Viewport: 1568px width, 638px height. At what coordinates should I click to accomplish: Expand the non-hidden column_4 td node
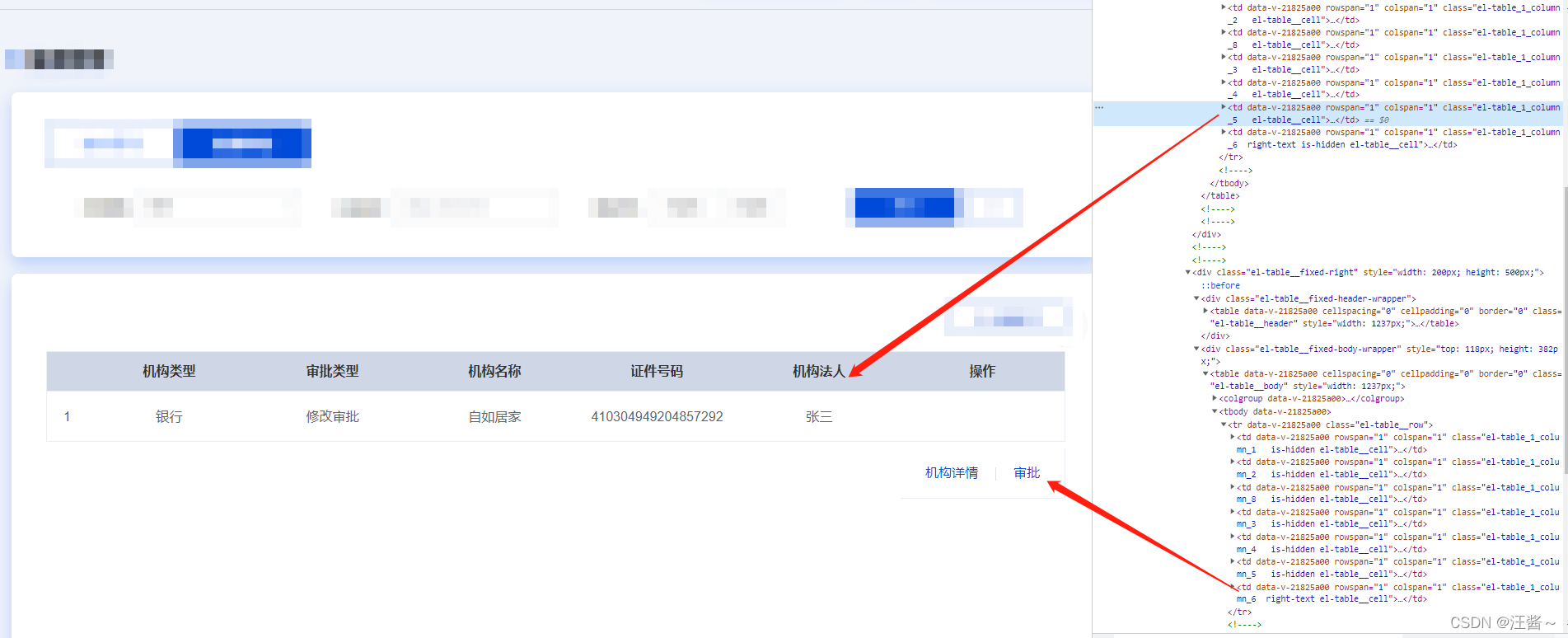coord(1224,82)
